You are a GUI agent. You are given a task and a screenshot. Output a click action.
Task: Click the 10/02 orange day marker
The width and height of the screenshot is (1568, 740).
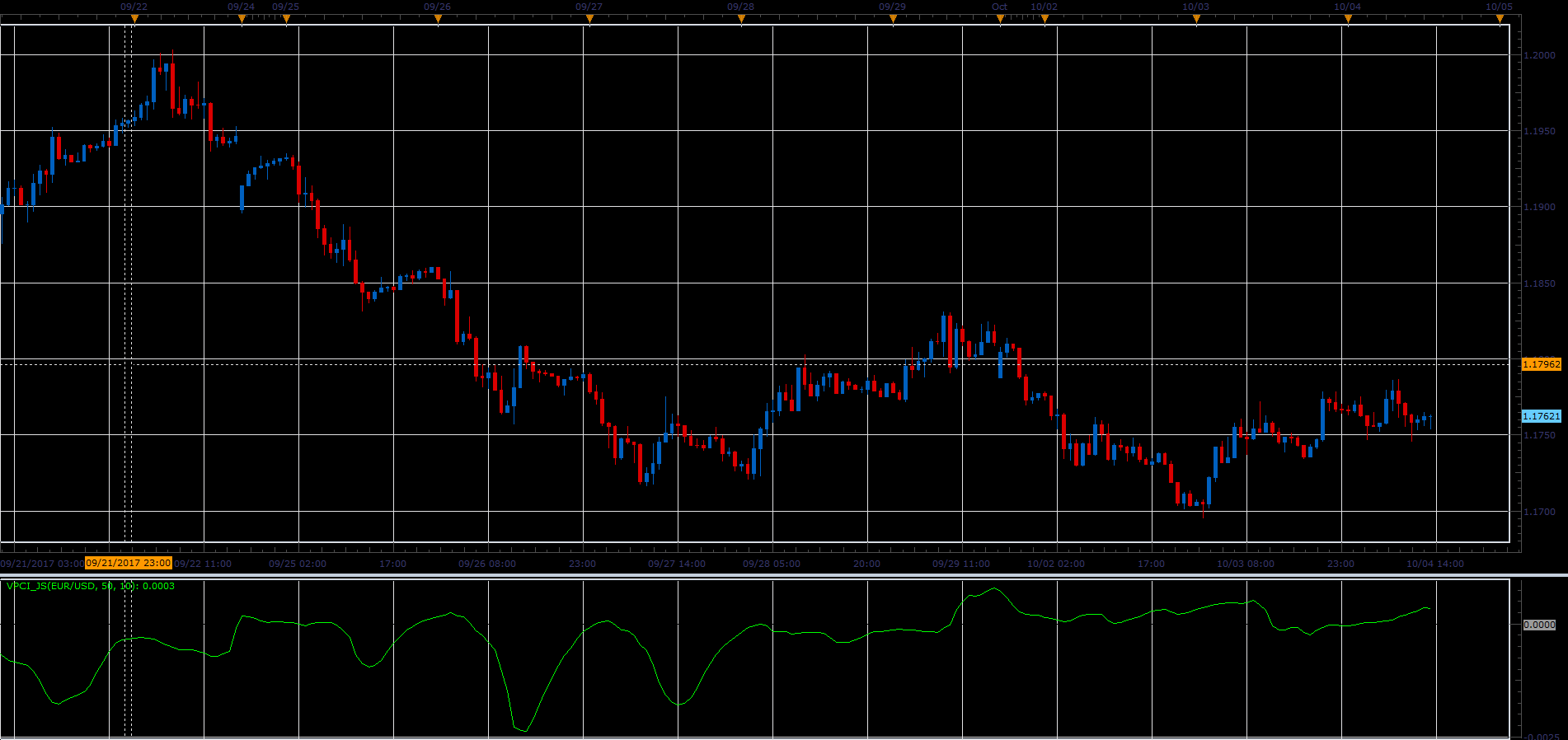coord(1045,19)
